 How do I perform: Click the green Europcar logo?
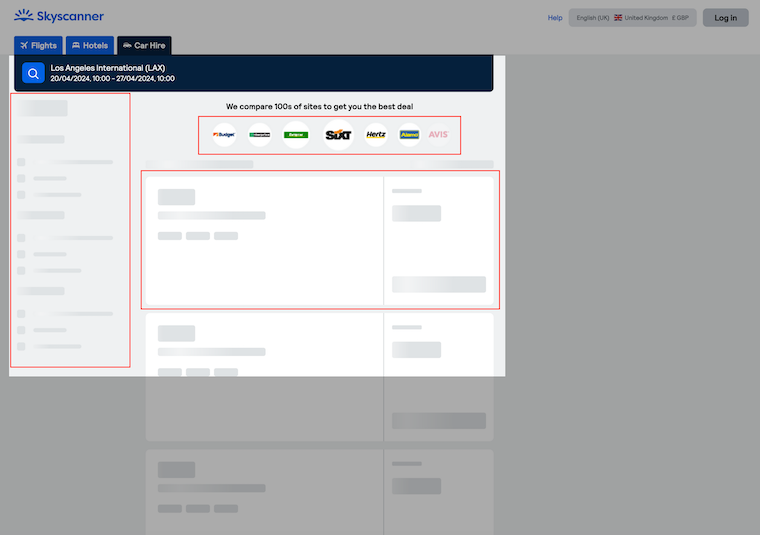point(296,135)
